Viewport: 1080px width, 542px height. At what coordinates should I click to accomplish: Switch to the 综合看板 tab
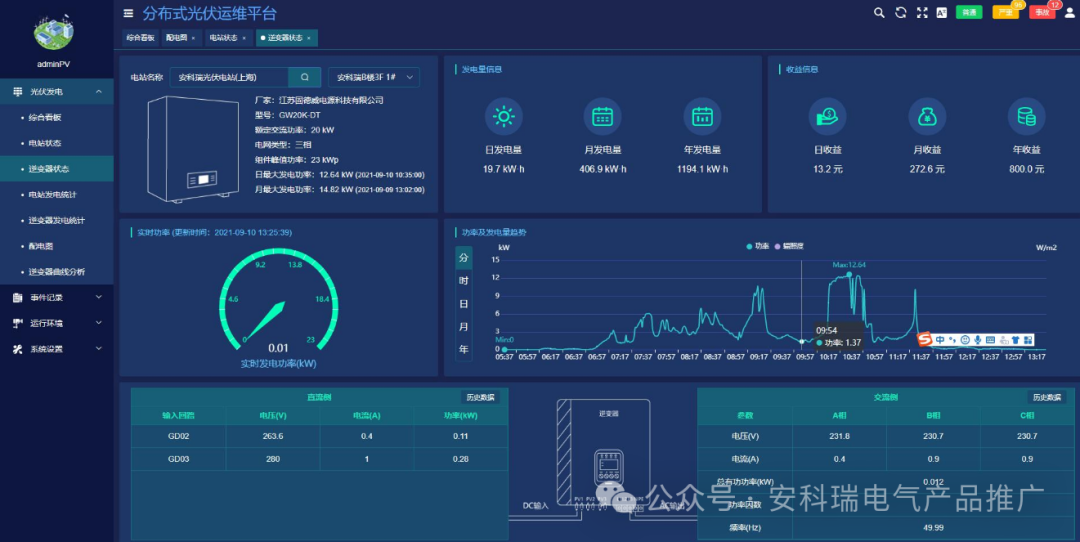141,38
